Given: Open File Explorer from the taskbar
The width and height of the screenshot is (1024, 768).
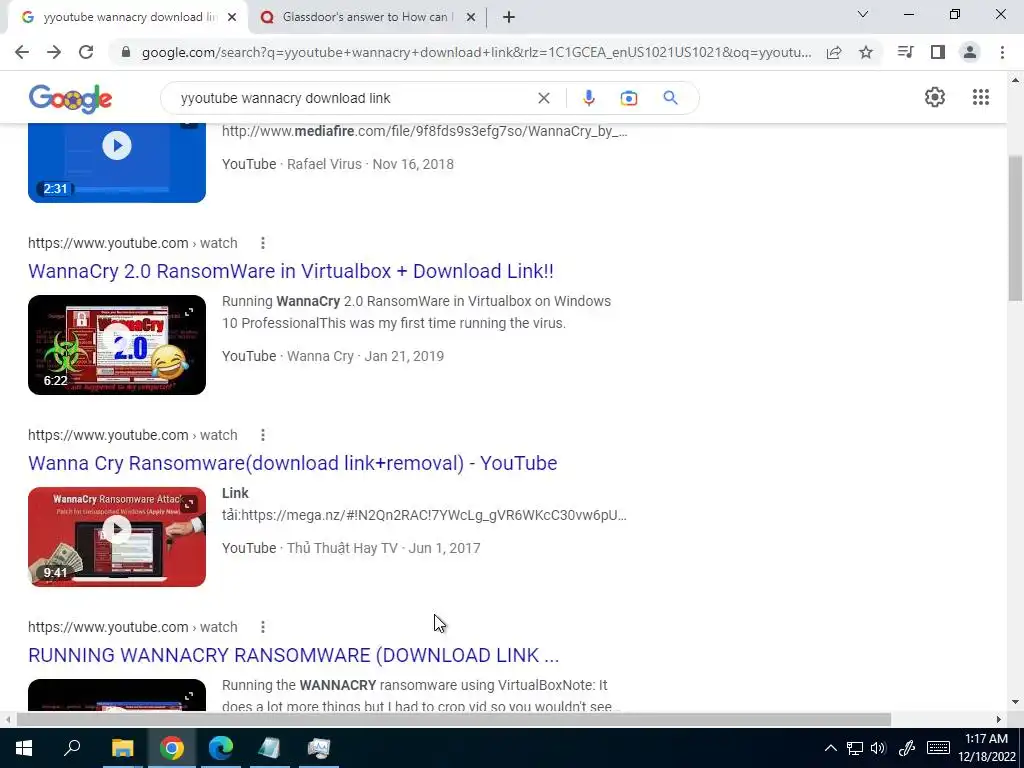Looking at the screenshot, I should [122, 748].
